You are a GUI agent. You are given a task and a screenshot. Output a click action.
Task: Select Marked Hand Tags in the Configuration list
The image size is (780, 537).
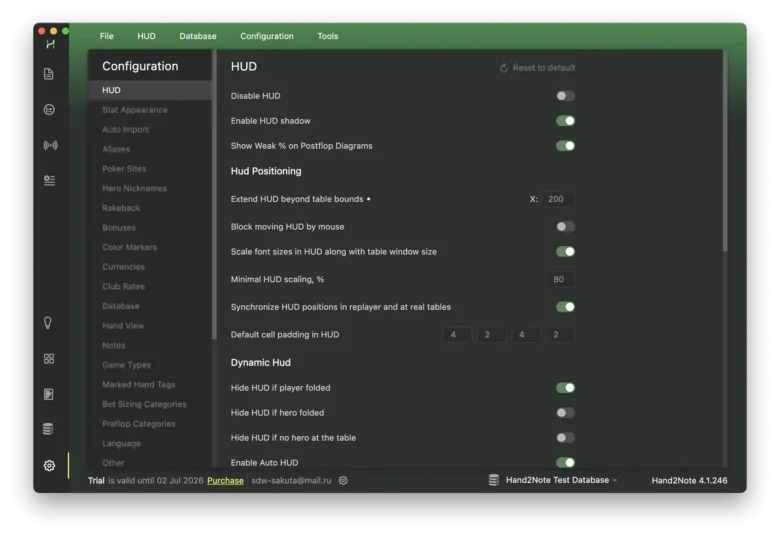pyautogui.click(x=150, y=384)
